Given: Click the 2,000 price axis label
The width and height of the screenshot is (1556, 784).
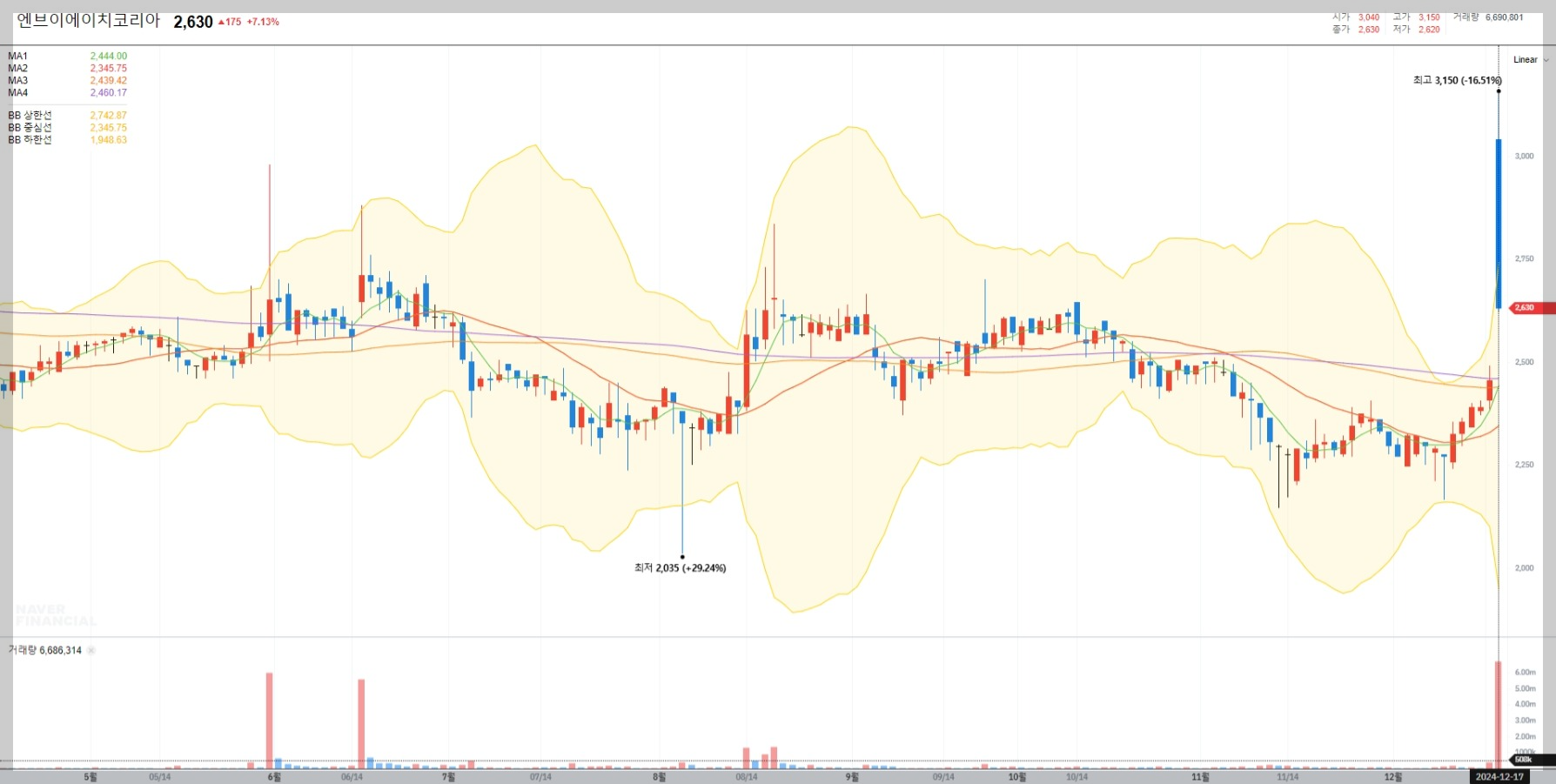Looking at the screenshot, I should pos(1524,568).
